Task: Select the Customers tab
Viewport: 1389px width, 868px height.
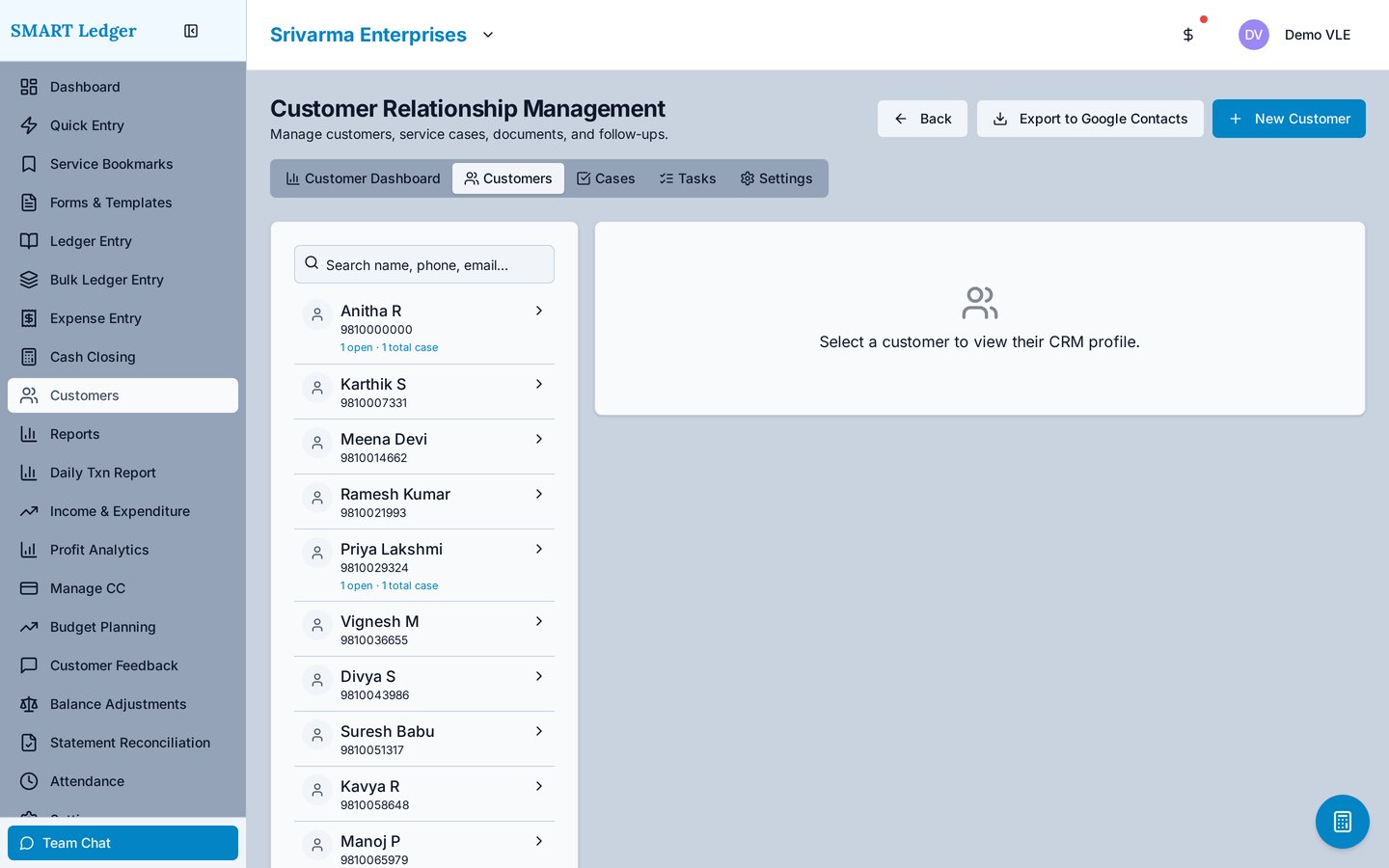Action: pyautogui.click(x=508, y=178)
